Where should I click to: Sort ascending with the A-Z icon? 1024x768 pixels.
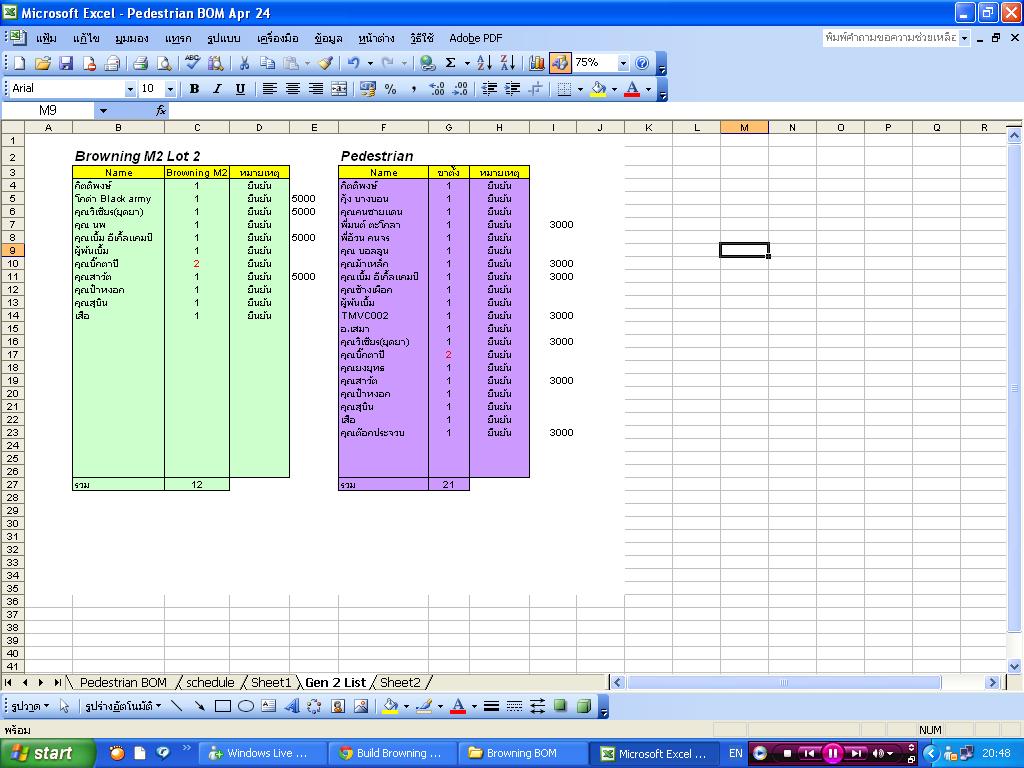(x=484, y=63)
